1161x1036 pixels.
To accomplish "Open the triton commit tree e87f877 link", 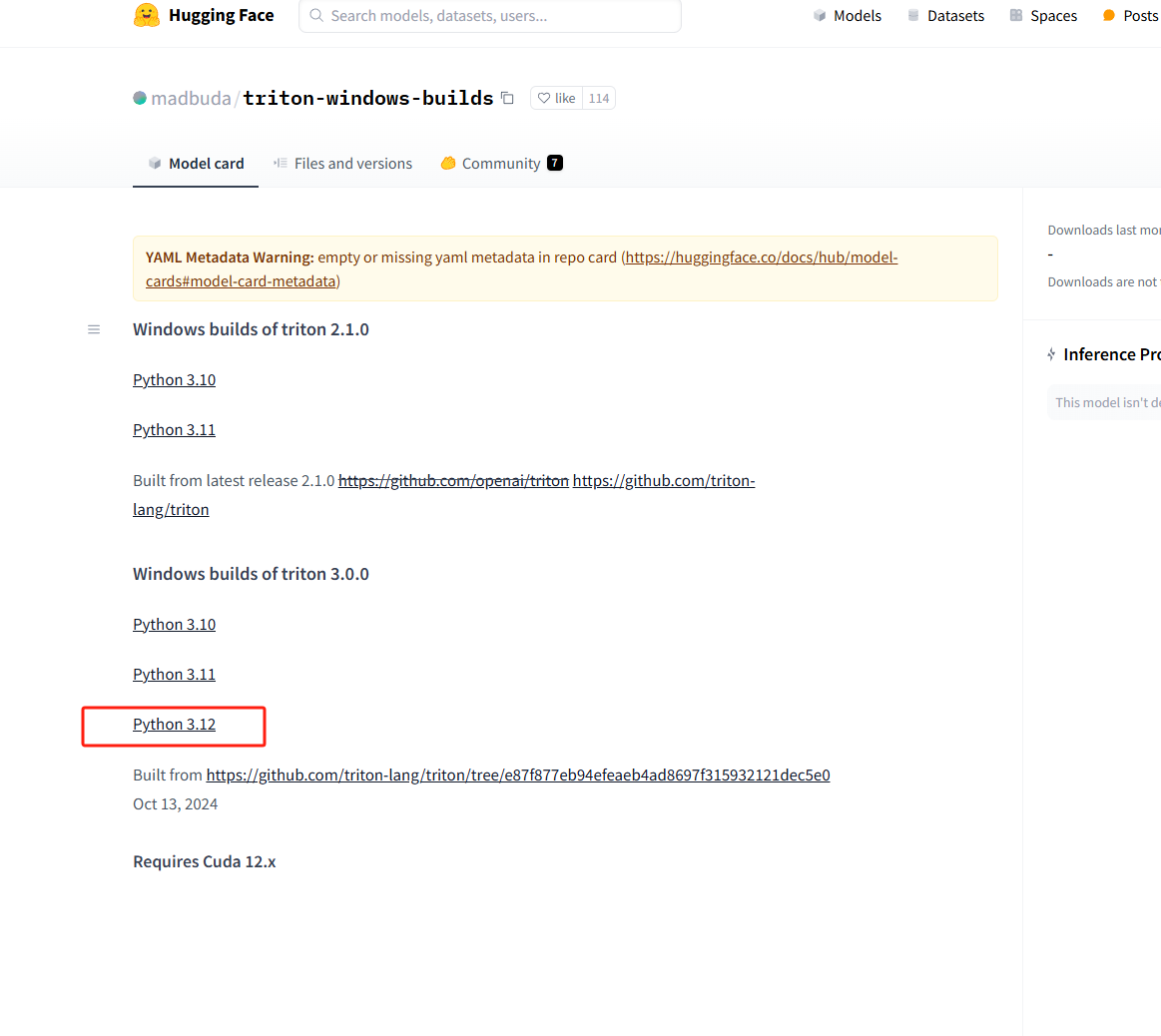I will pyautogui.click(x=518, y=775).
